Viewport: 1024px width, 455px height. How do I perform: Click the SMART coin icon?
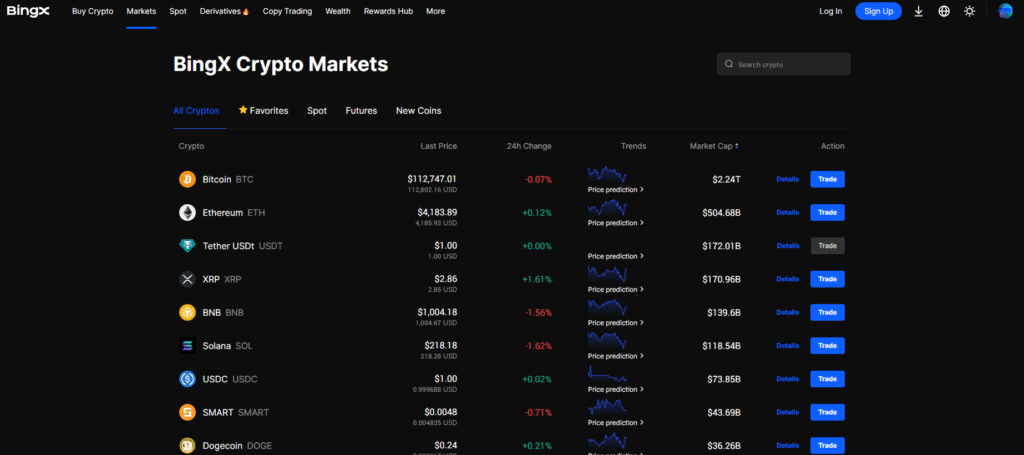click(187, 413)
